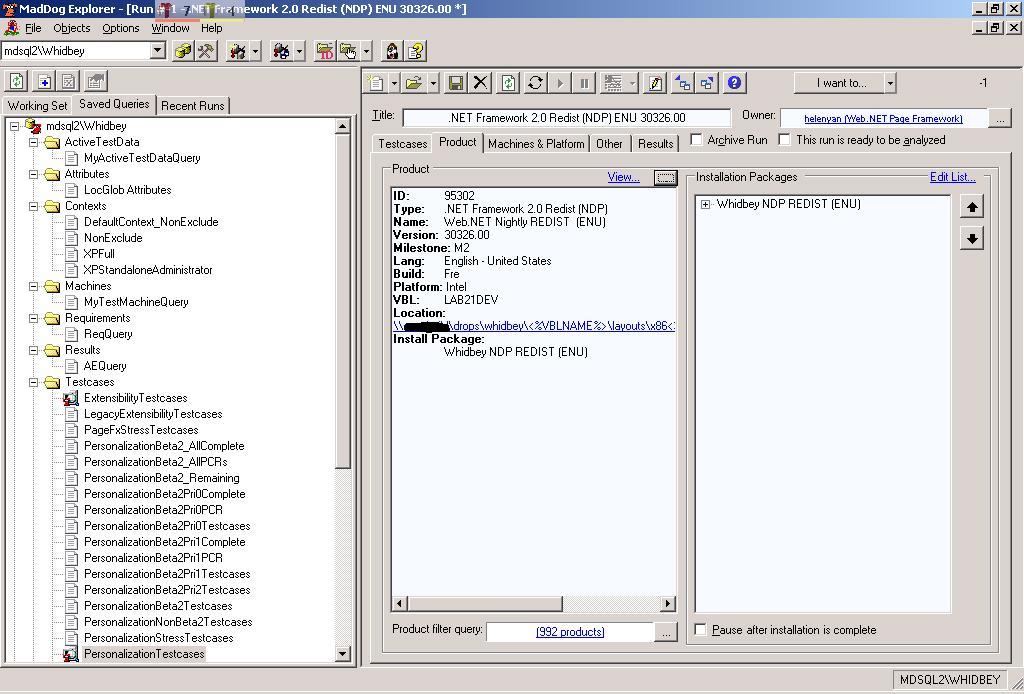Viewport: 1024px width, 694px height.
Task: Save the run with the floppy disk icon
Action: click(x=456, y=83)
